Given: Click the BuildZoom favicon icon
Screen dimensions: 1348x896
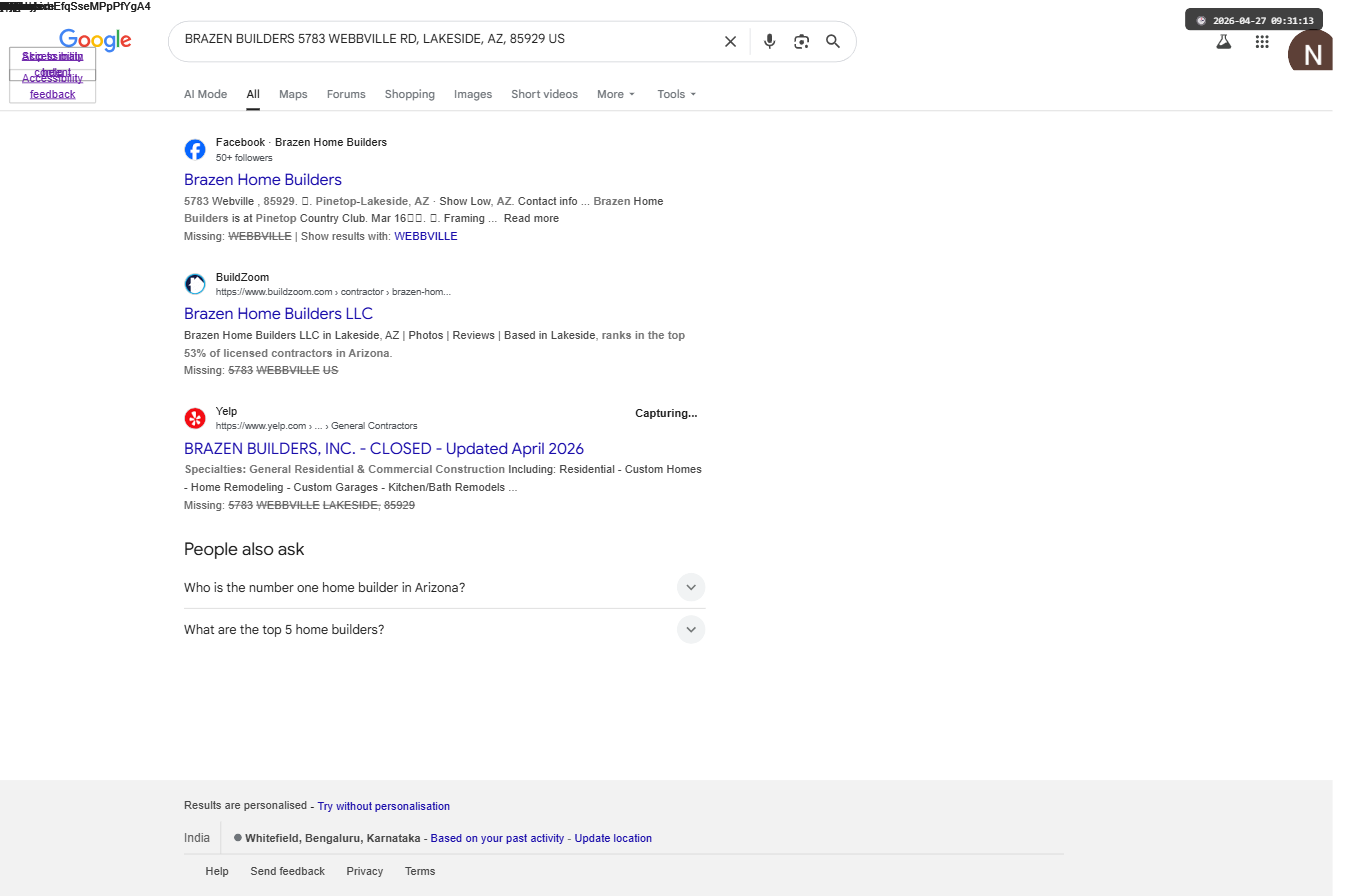Looking at the screenshot, I should click(x=195, y=284).
